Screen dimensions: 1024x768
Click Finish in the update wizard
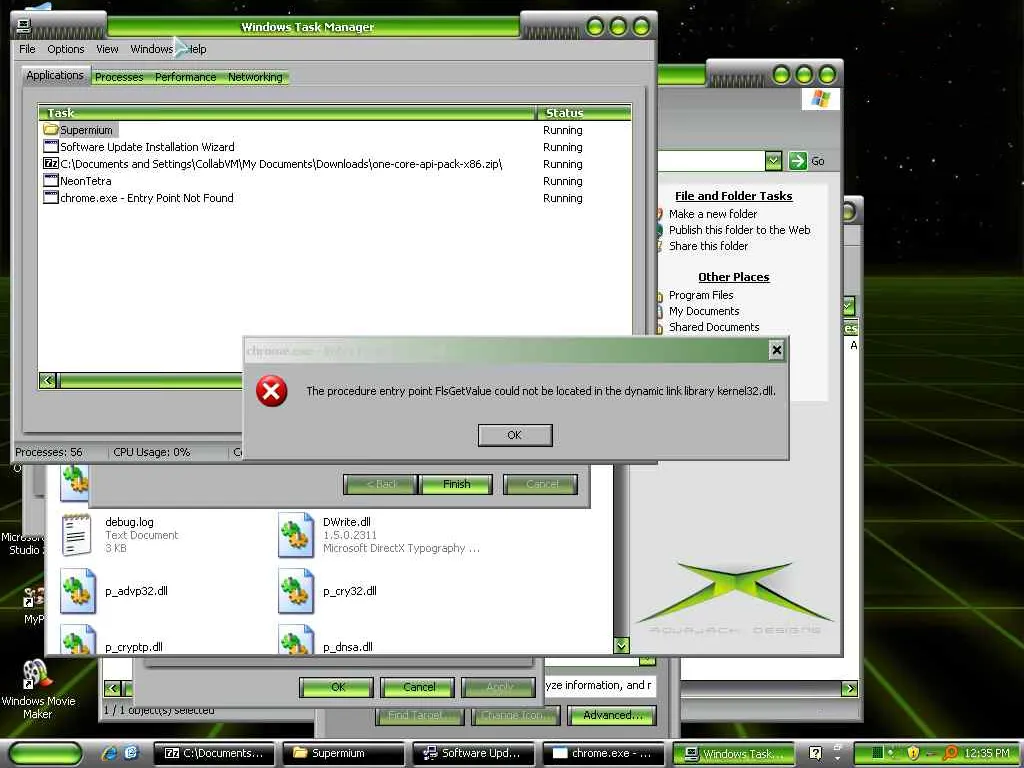pos(456,484)
